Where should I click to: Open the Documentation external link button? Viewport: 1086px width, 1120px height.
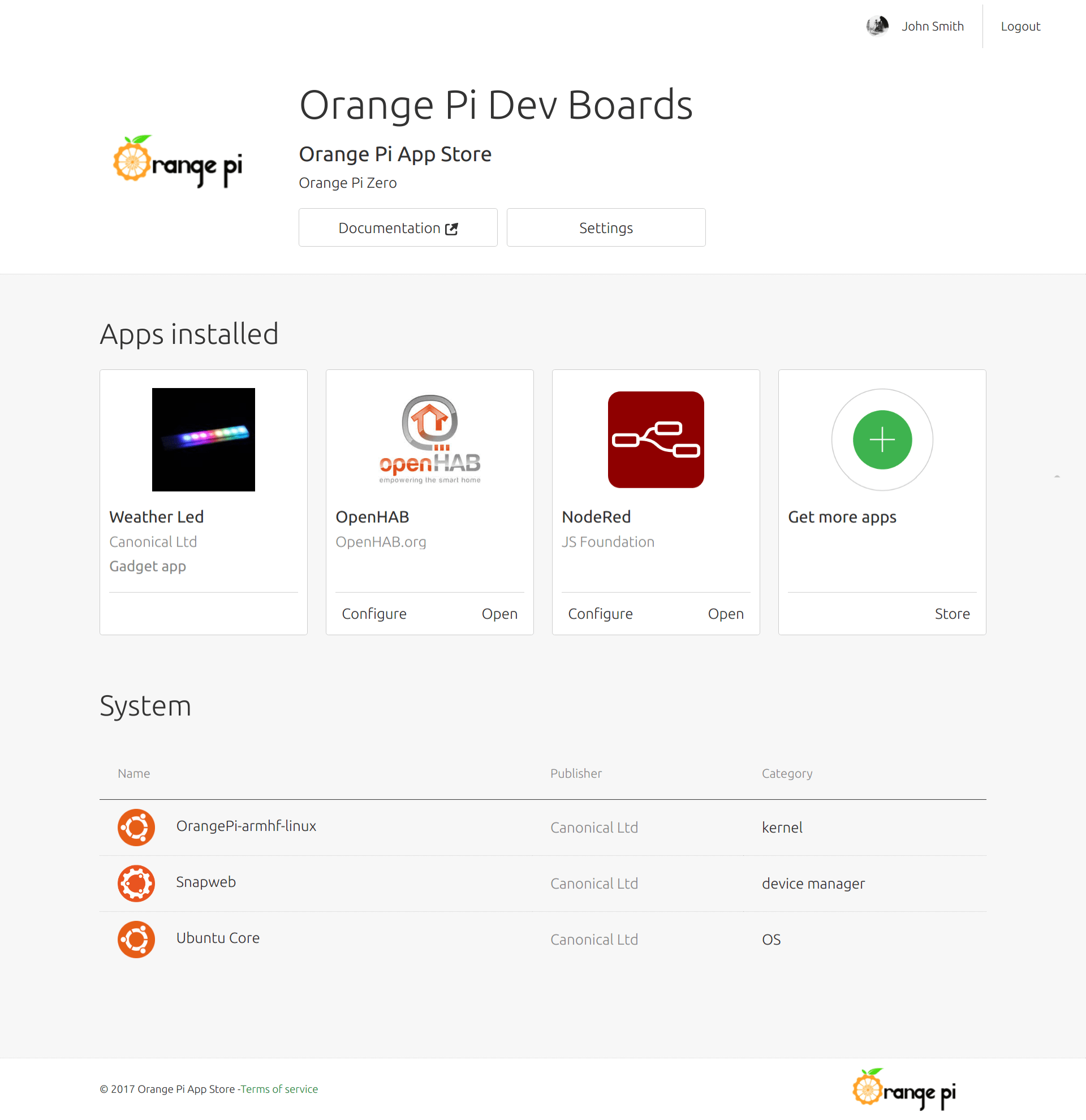coord(398,228)
